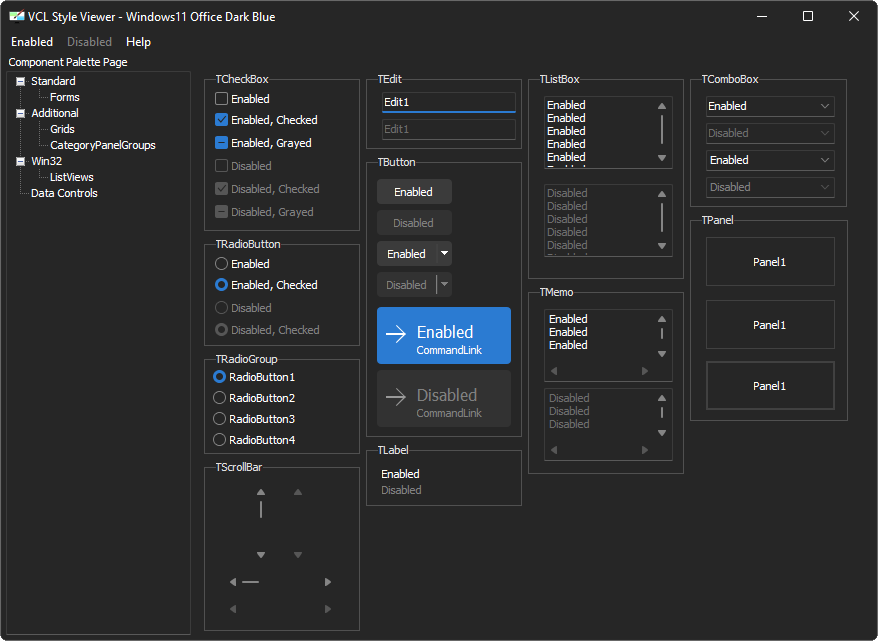Select CategoryPanelGroups tree item
This screenshot has height=641, width=878.
pyautogui.click(x=103, y=146)
